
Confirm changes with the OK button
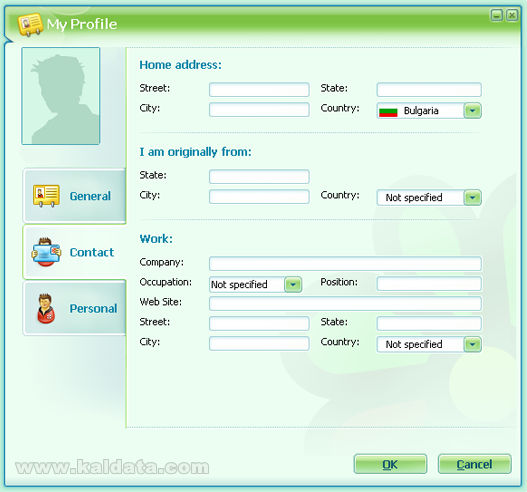click(x=390, y=464)
